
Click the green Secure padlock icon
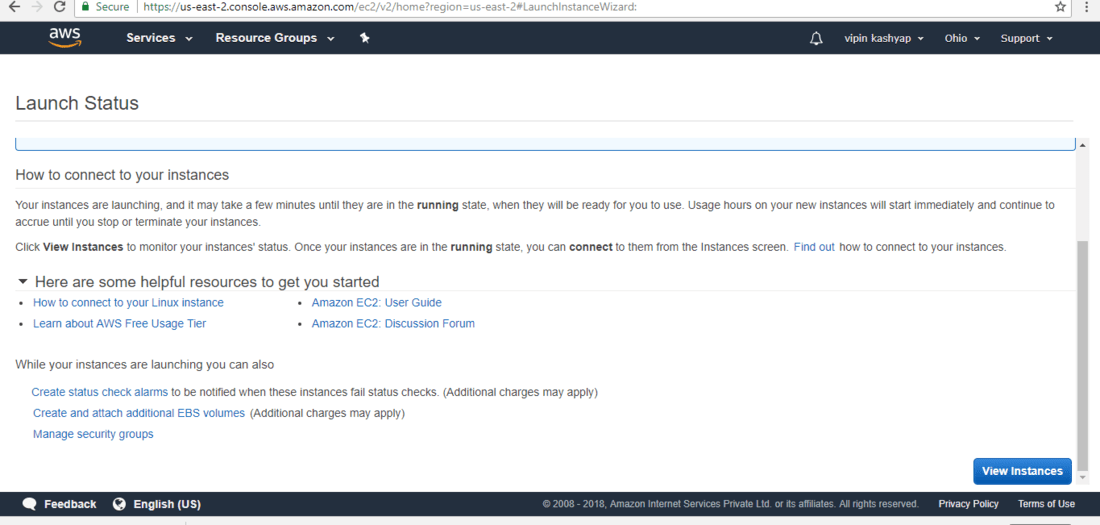point(86,6)
